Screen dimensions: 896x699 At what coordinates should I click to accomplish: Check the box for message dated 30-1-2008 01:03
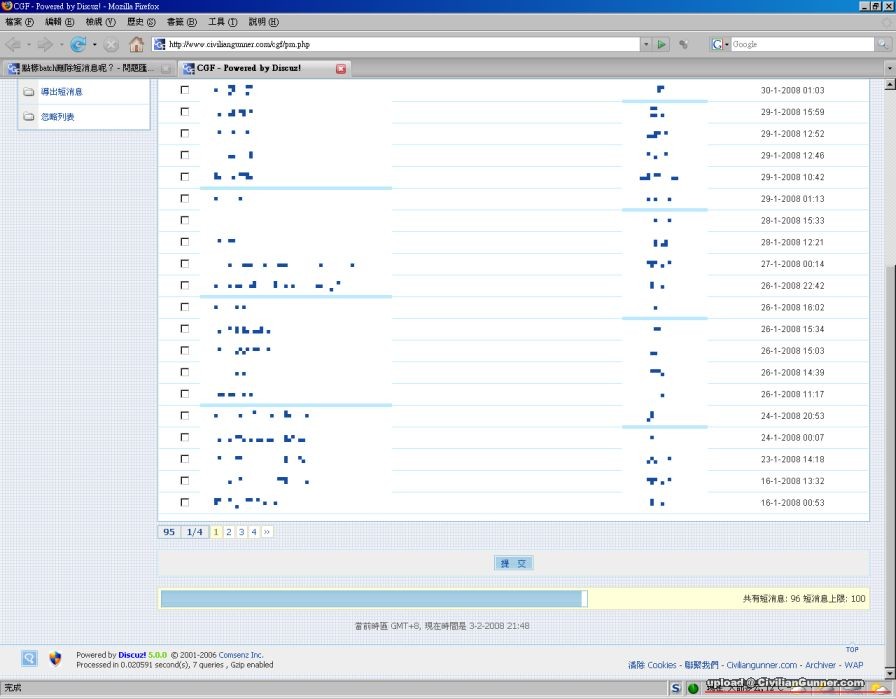pyautogui.click(x=184, y=90)
